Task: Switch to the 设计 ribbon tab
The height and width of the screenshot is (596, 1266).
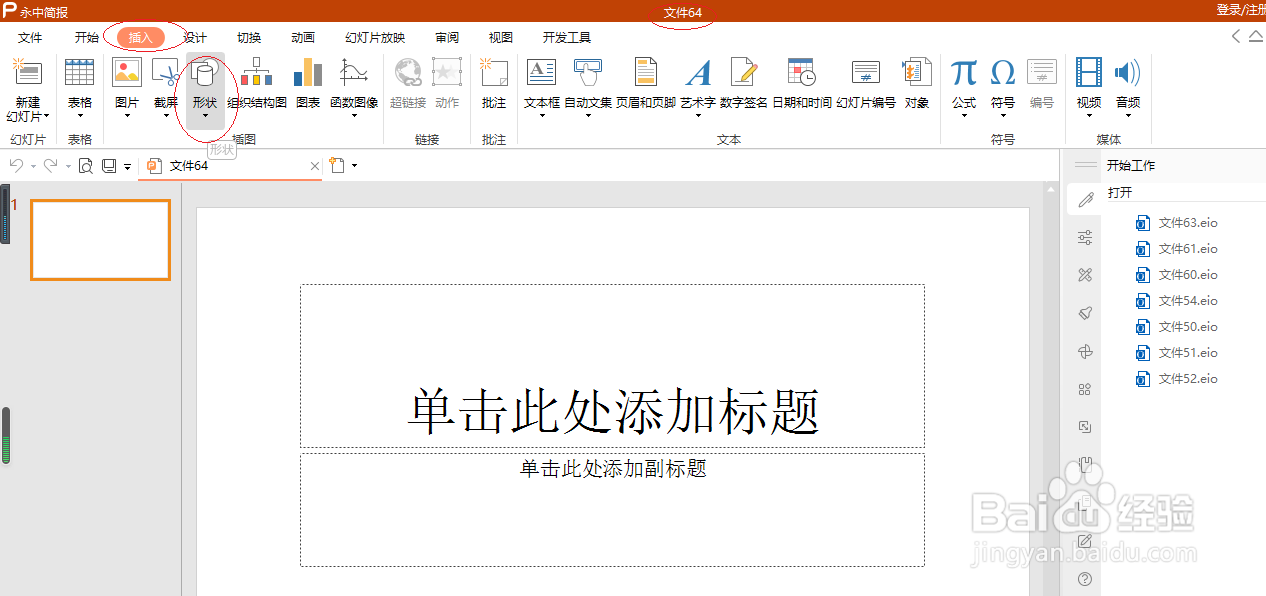Action: [x=195, y=37]
